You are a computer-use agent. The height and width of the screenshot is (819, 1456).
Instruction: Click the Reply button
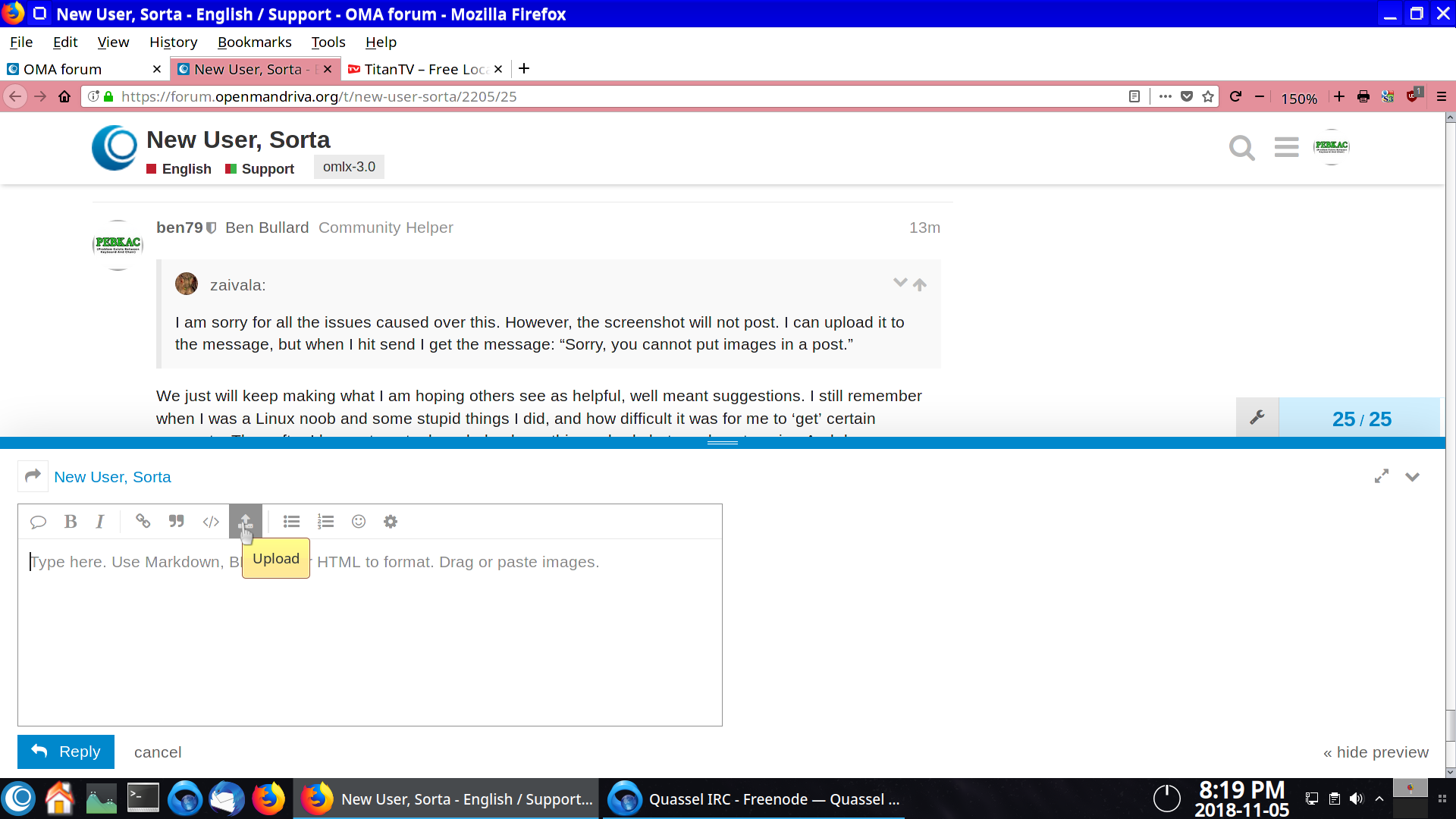66,752
